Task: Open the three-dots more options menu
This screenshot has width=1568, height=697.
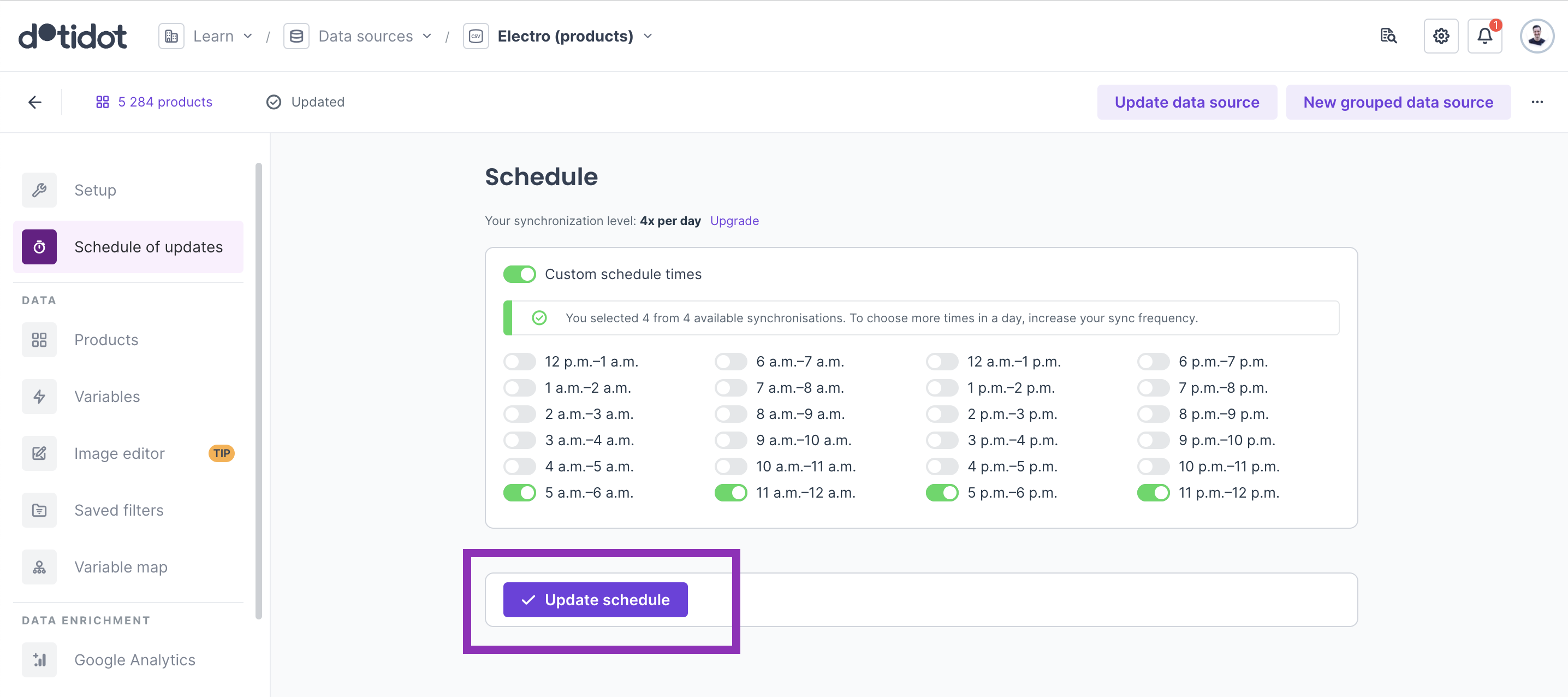Action: (1536, 102)
